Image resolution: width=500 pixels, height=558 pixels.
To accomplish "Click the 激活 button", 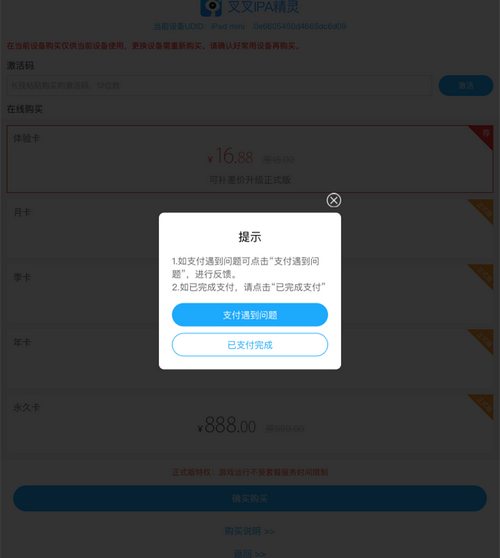I will pyautogui.click(x=465, y=85).
